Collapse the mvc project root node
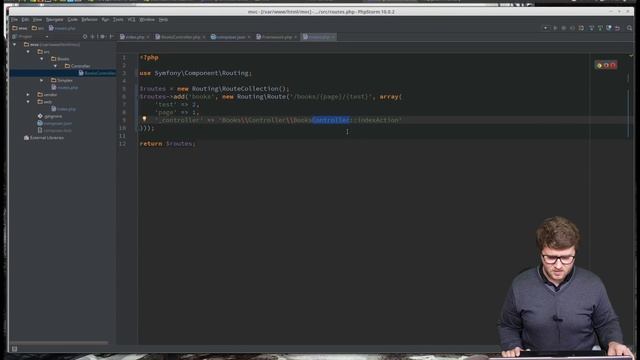The height and width of the screenshot is (360, 640). 15,44
